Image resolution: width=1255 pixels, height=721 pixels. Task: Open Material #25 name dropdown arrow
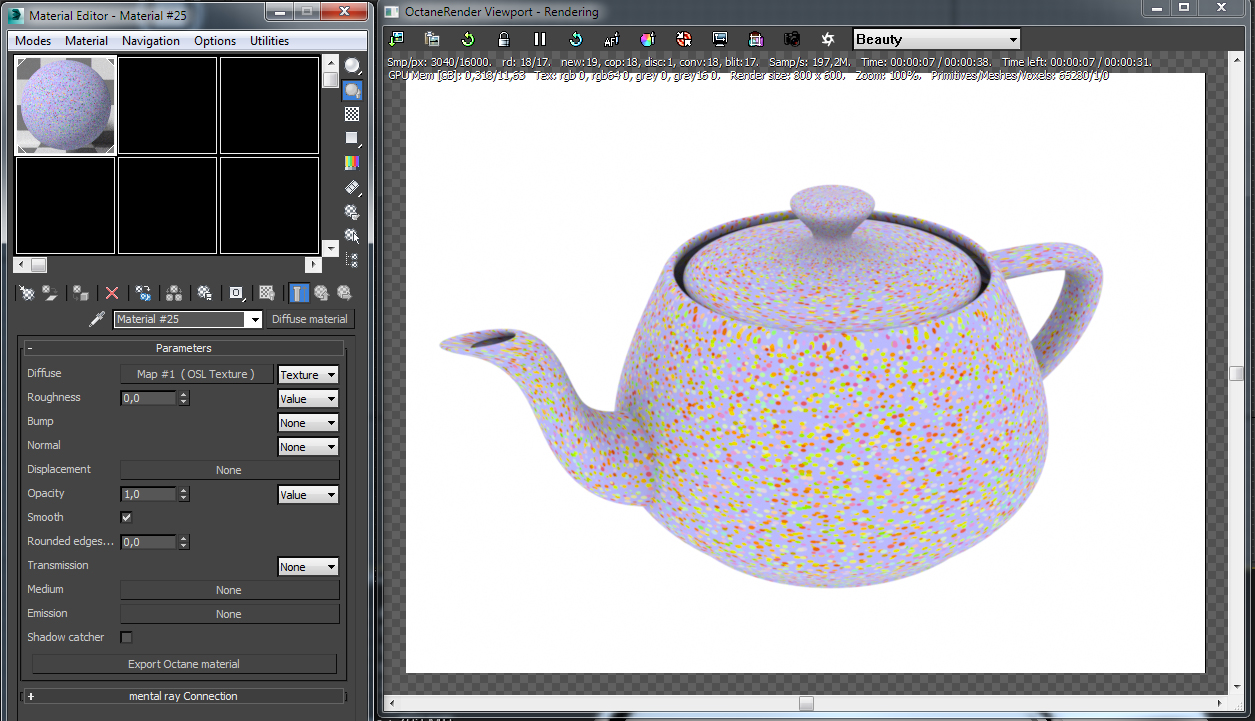254,319
